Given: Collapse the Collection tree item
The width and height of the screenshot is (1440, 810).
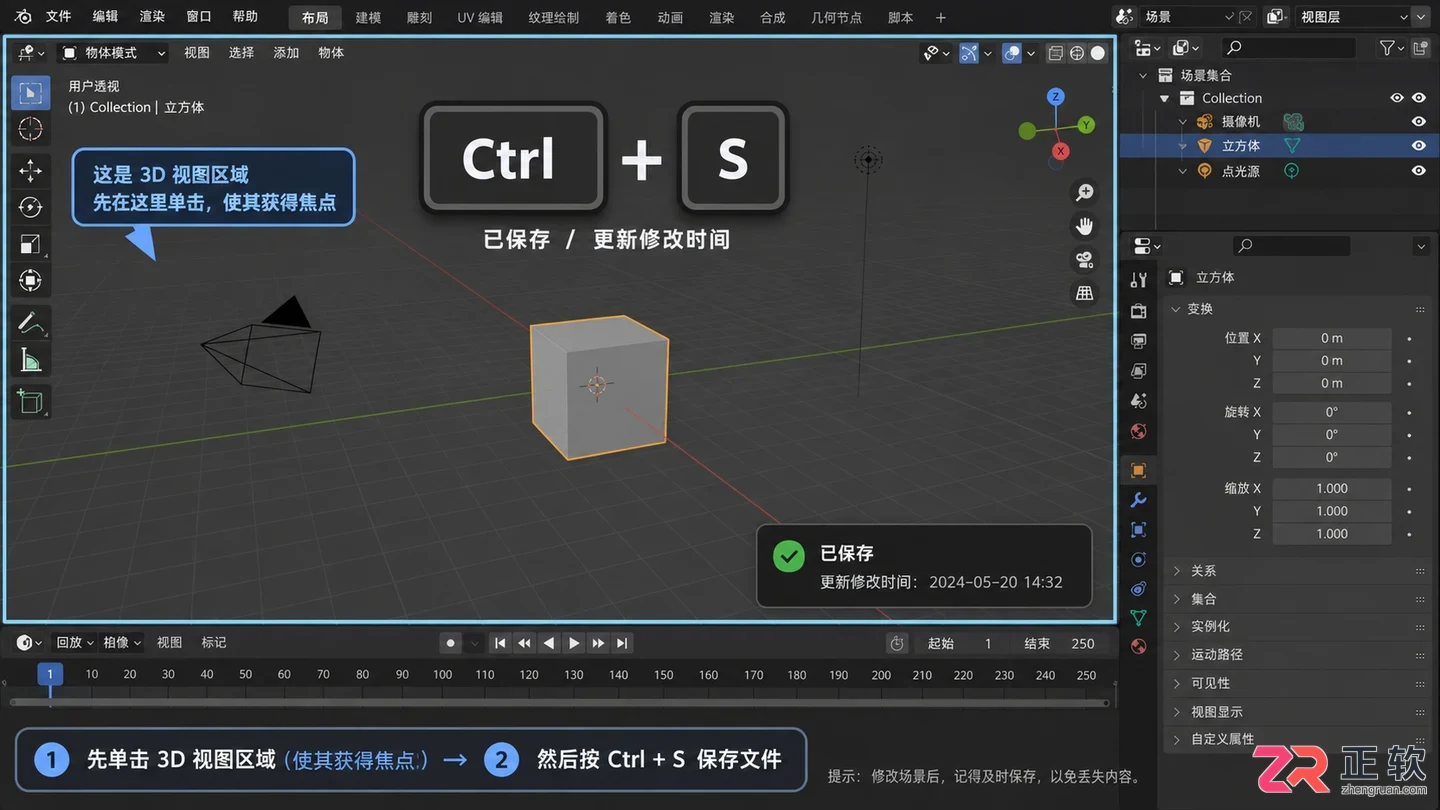Looking at the screenshot, I should click(x=1164, y=98).
